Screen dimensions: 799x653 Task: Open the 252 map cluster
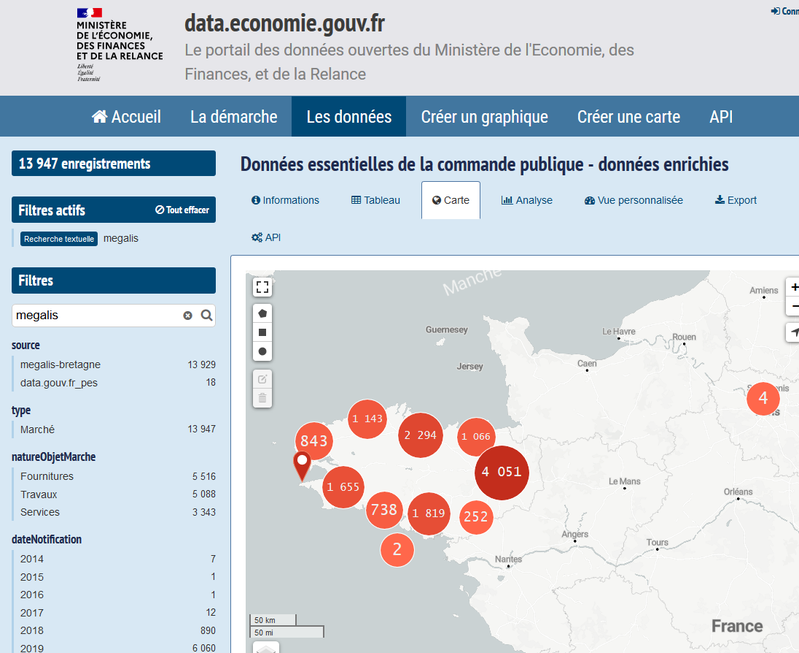pos(476,517)
